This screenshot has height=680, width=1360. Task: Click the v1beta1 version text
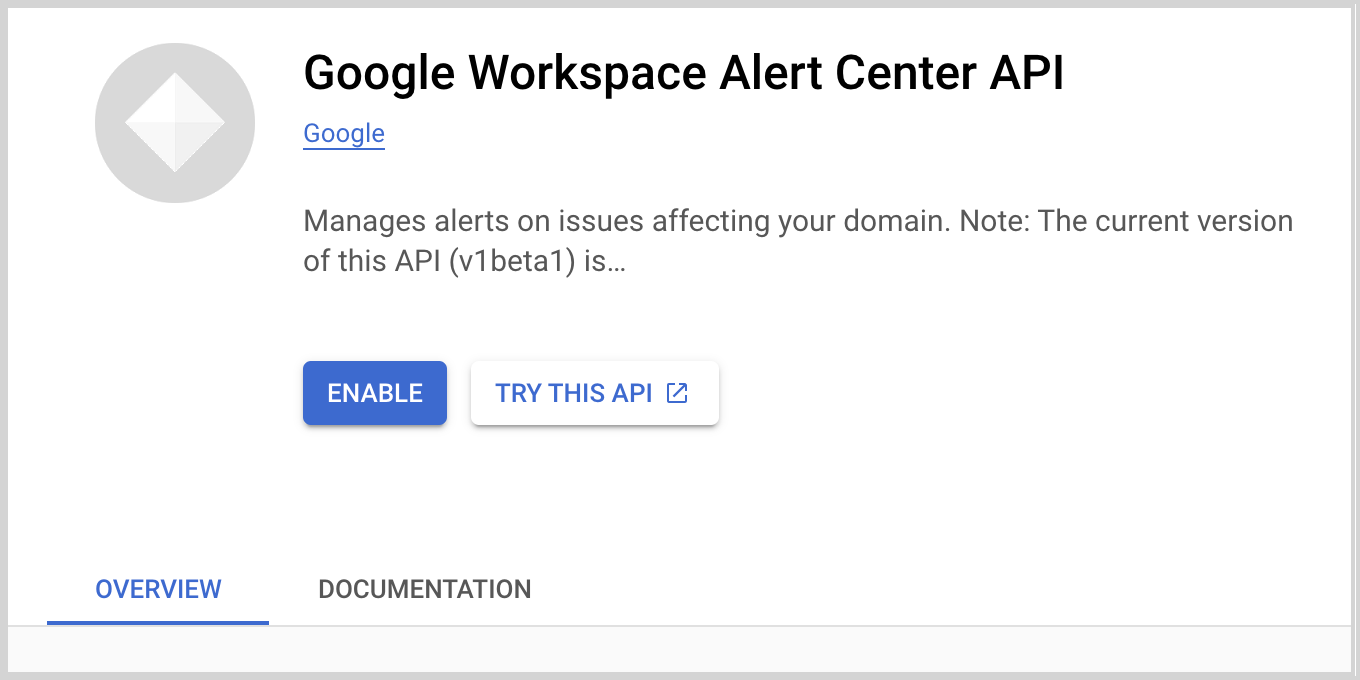(510, 262)
